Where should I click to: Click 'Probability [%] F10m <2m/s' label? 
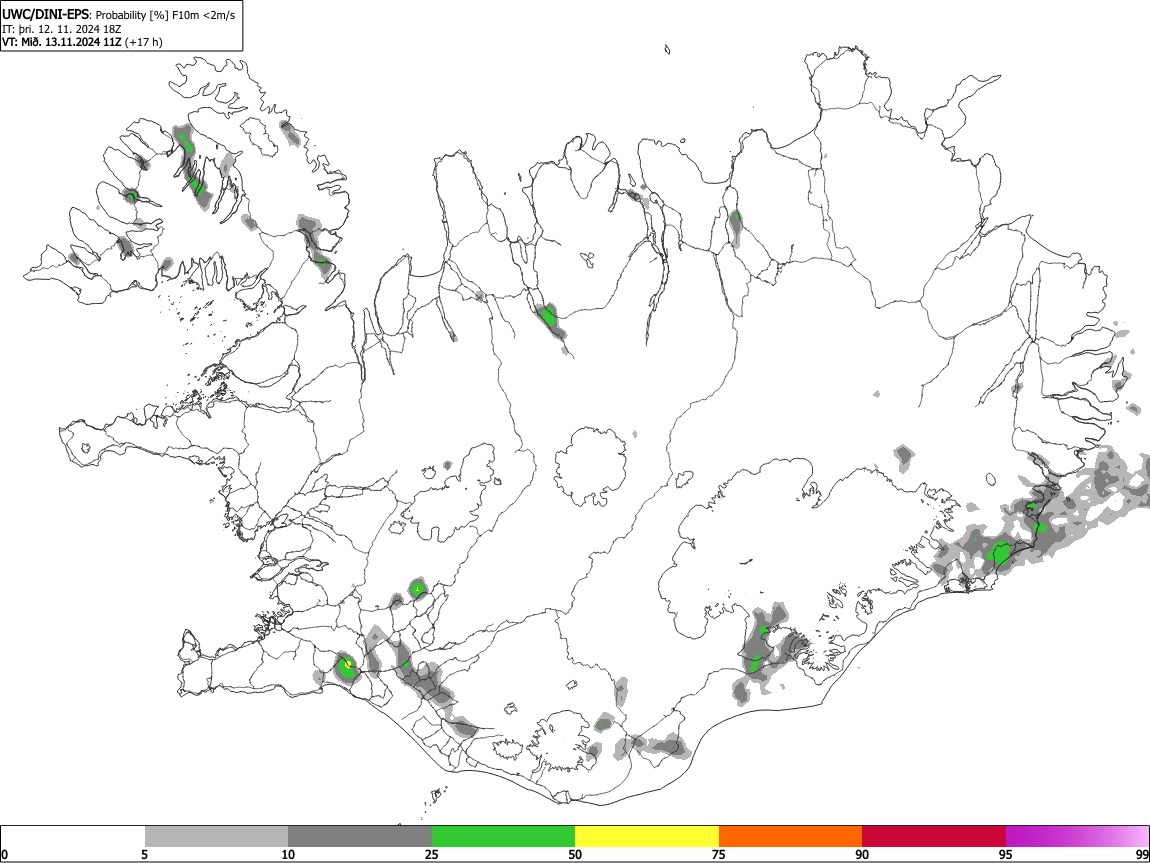pos(166,15)
